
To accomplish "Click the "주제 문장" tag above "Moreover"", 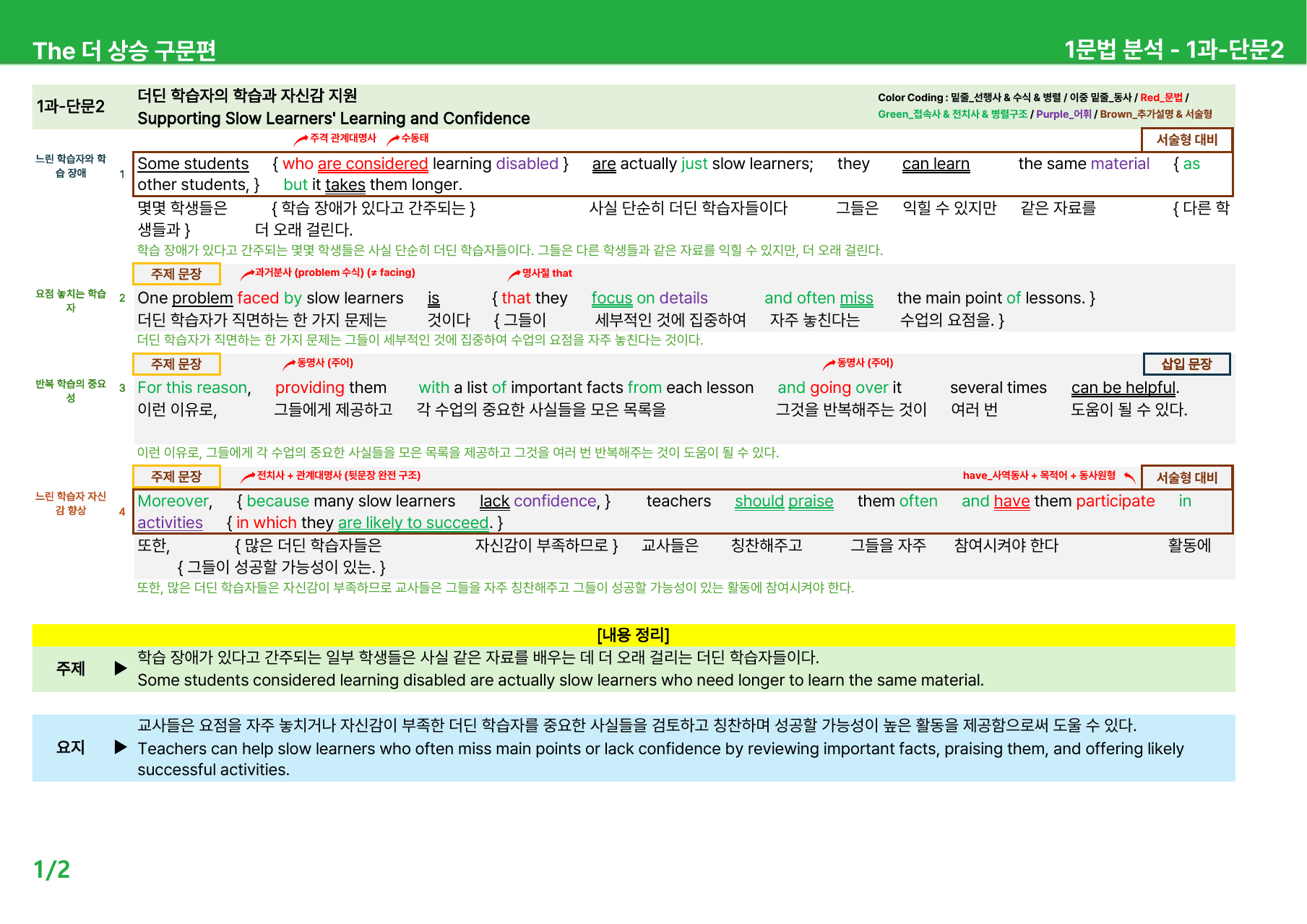I will (176, 477).
